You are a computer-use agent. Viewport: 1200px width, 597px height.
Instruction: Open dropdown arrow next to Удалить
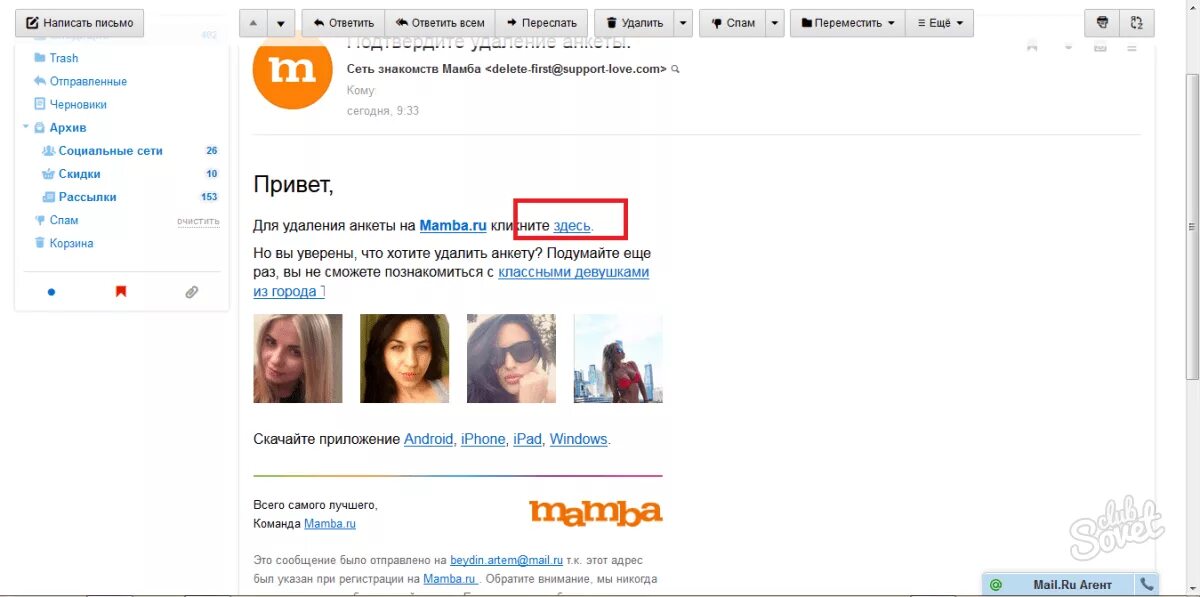pyautogui.click(x=683, y=22)
